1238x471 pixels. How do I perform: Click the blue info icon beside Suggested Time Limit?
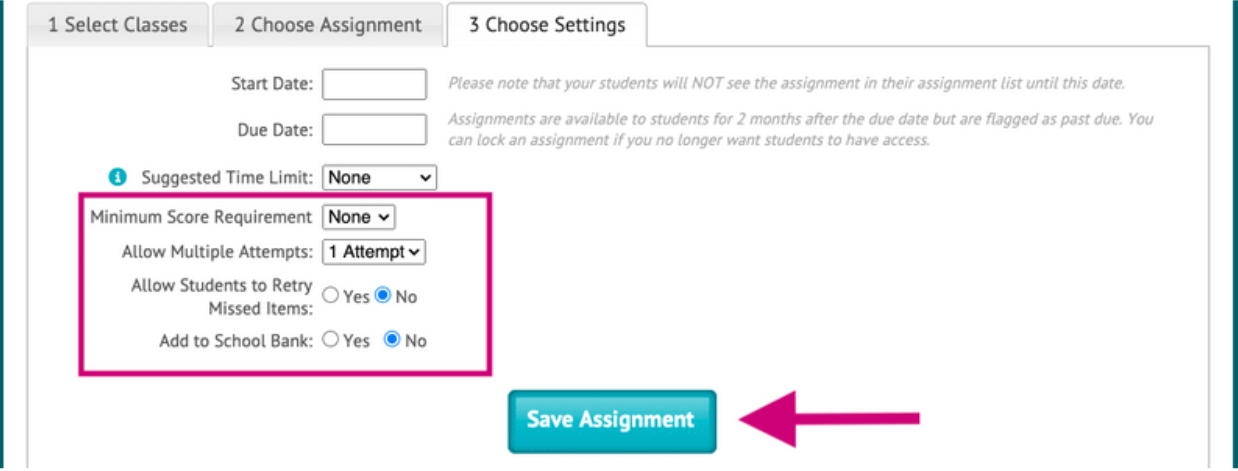(x=117, y=178)
